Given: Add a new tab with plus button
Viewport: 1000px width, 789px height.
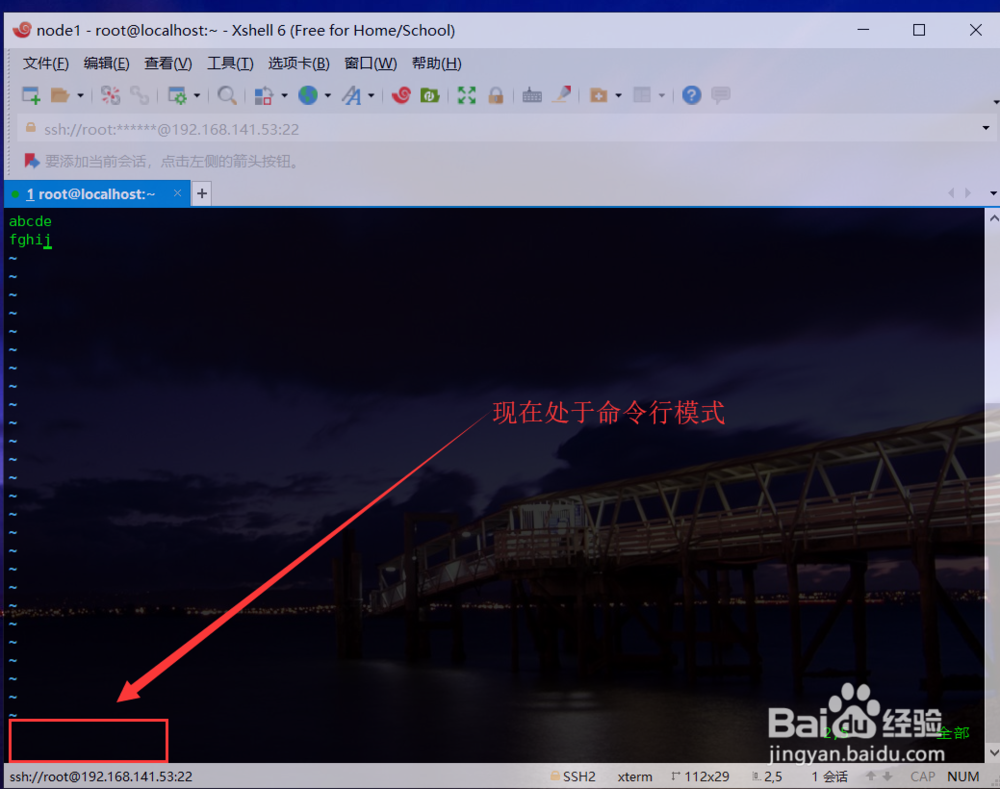Looking at the screenshot, I should pos(201,193).
